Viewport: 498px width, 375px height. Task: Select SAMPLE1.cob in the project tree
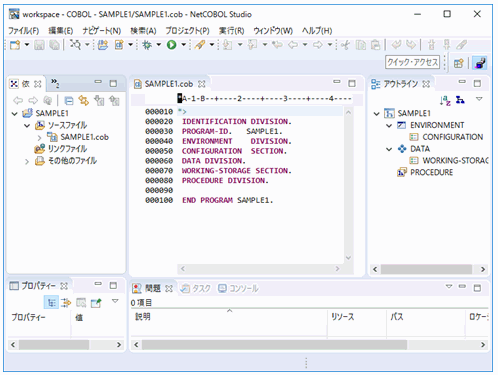tap(84, 137)
